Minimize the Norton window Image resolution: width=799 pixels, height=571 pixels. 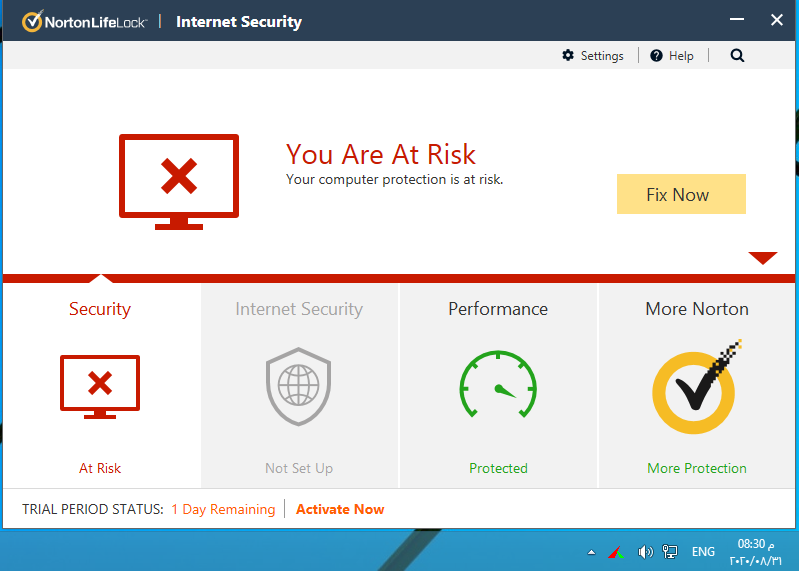[x=737, y=20]
